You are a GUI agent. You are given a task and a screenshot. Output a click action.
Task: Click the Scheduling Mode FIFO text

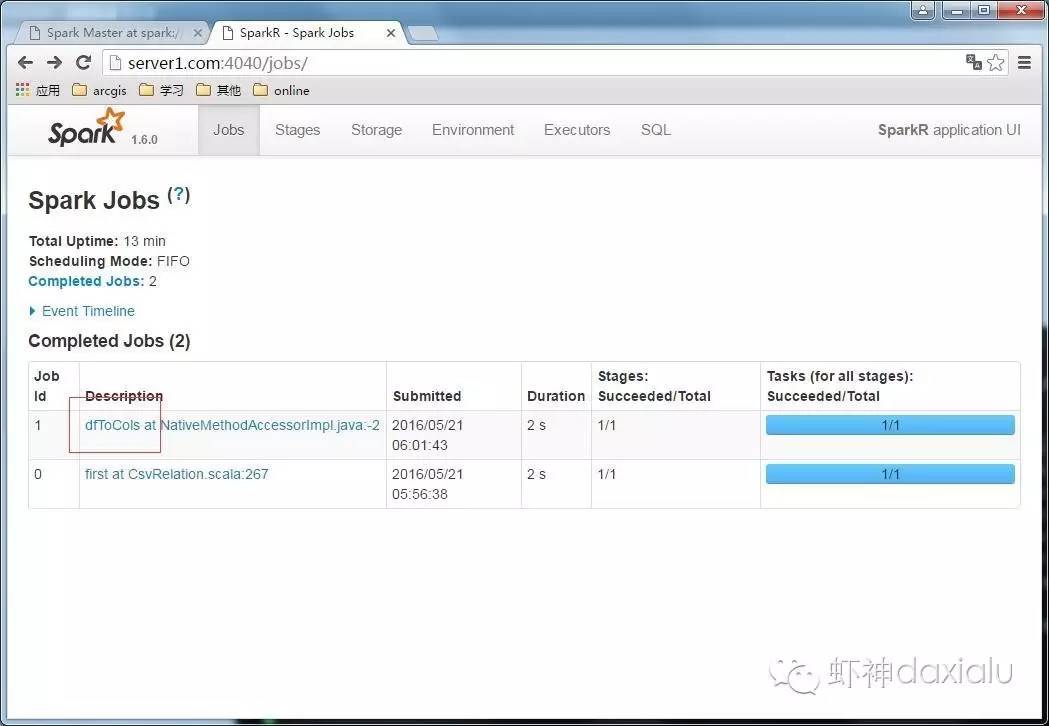click(109, 261)
